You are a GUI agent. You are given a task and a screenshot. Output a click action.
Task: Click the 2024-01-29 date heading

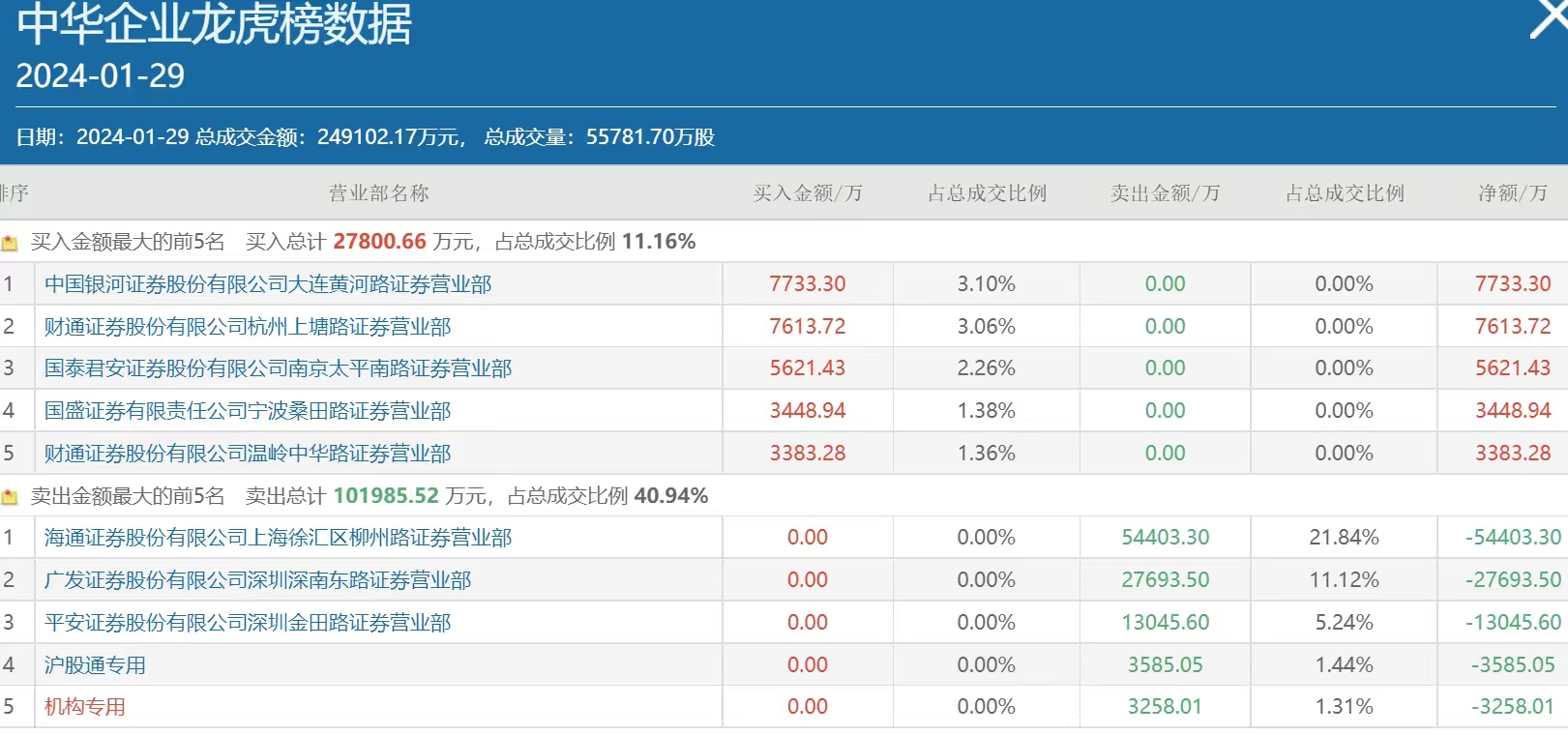tap(101, 75)
